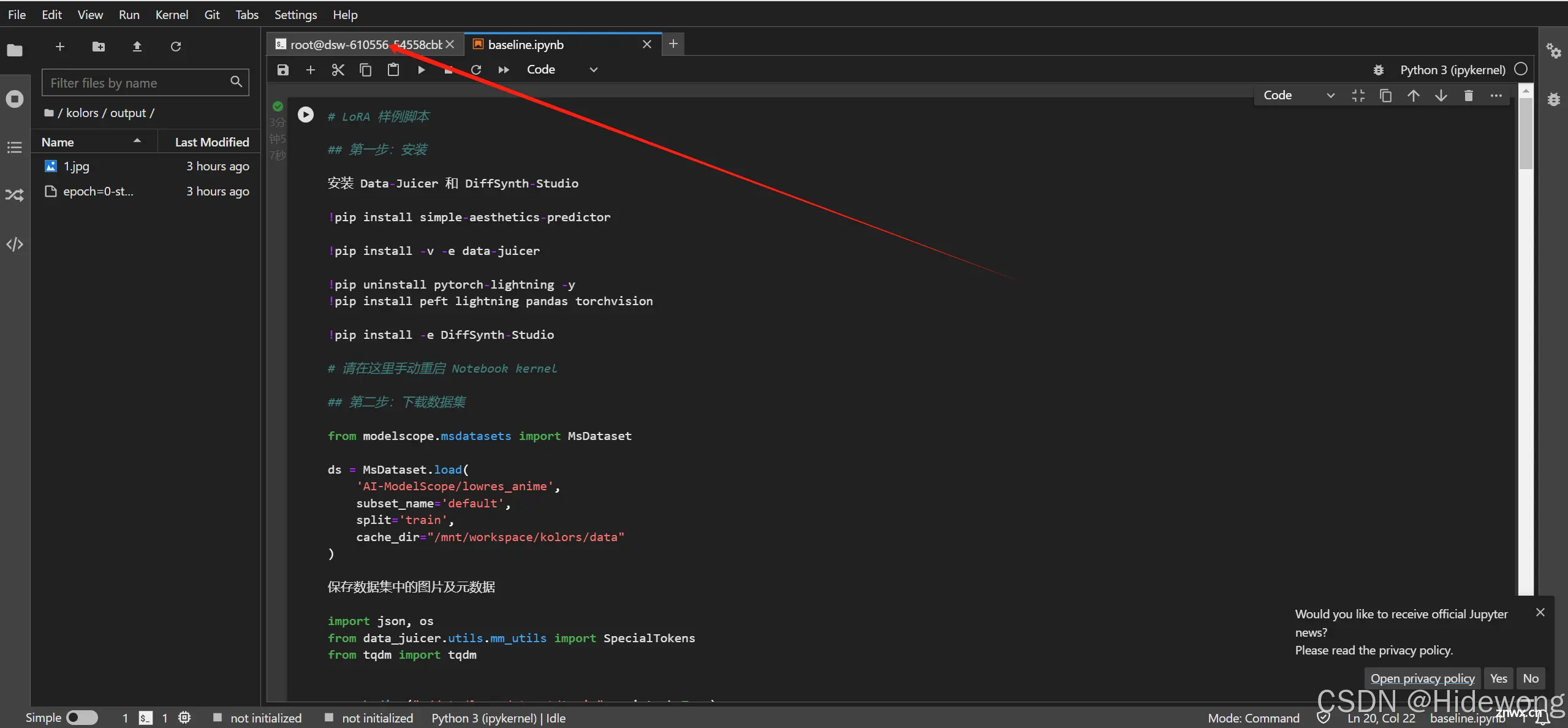Open the Tabs menu

[x=247, y=15]
